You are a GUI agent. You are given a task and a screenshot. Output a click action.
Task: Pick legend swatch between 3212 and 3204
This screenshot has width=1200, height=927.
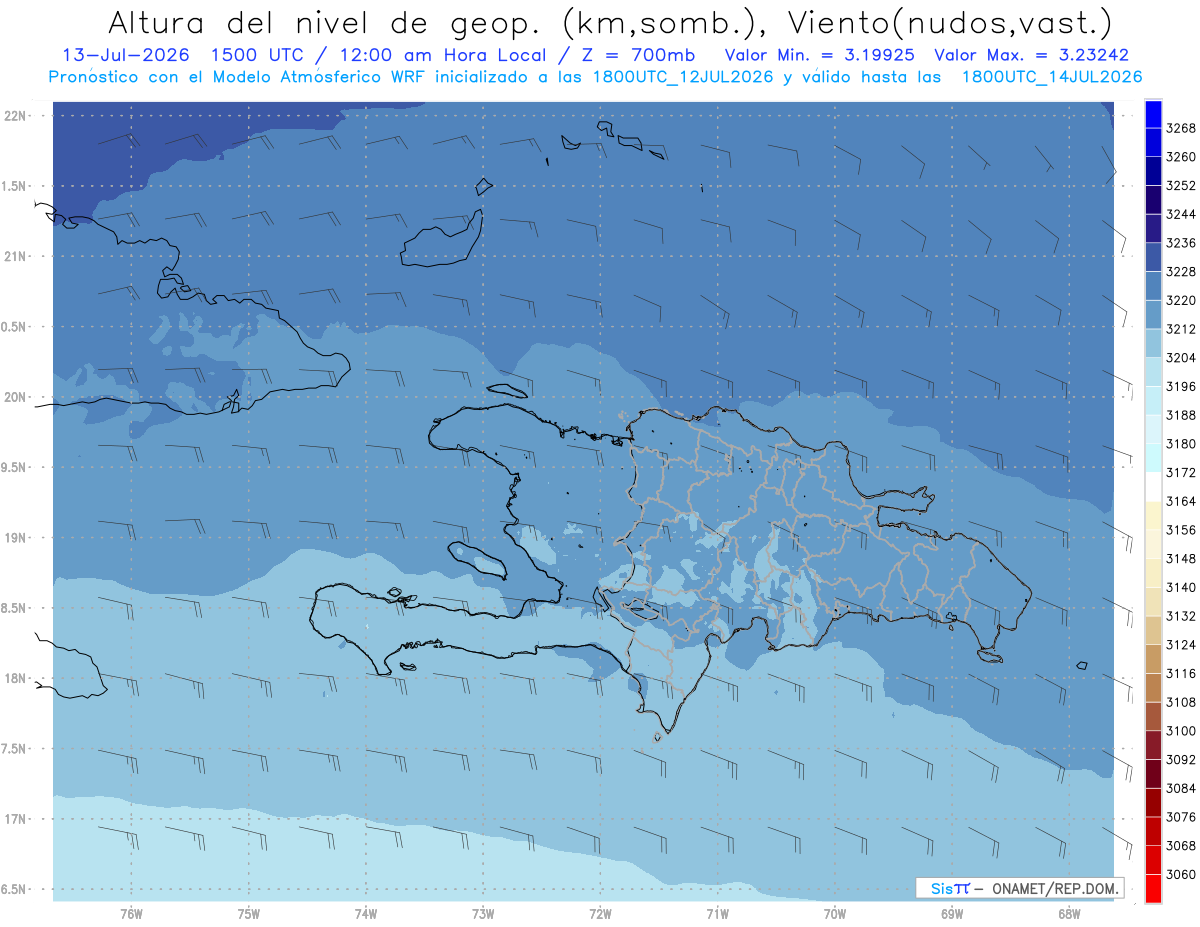pos(1153,343)
